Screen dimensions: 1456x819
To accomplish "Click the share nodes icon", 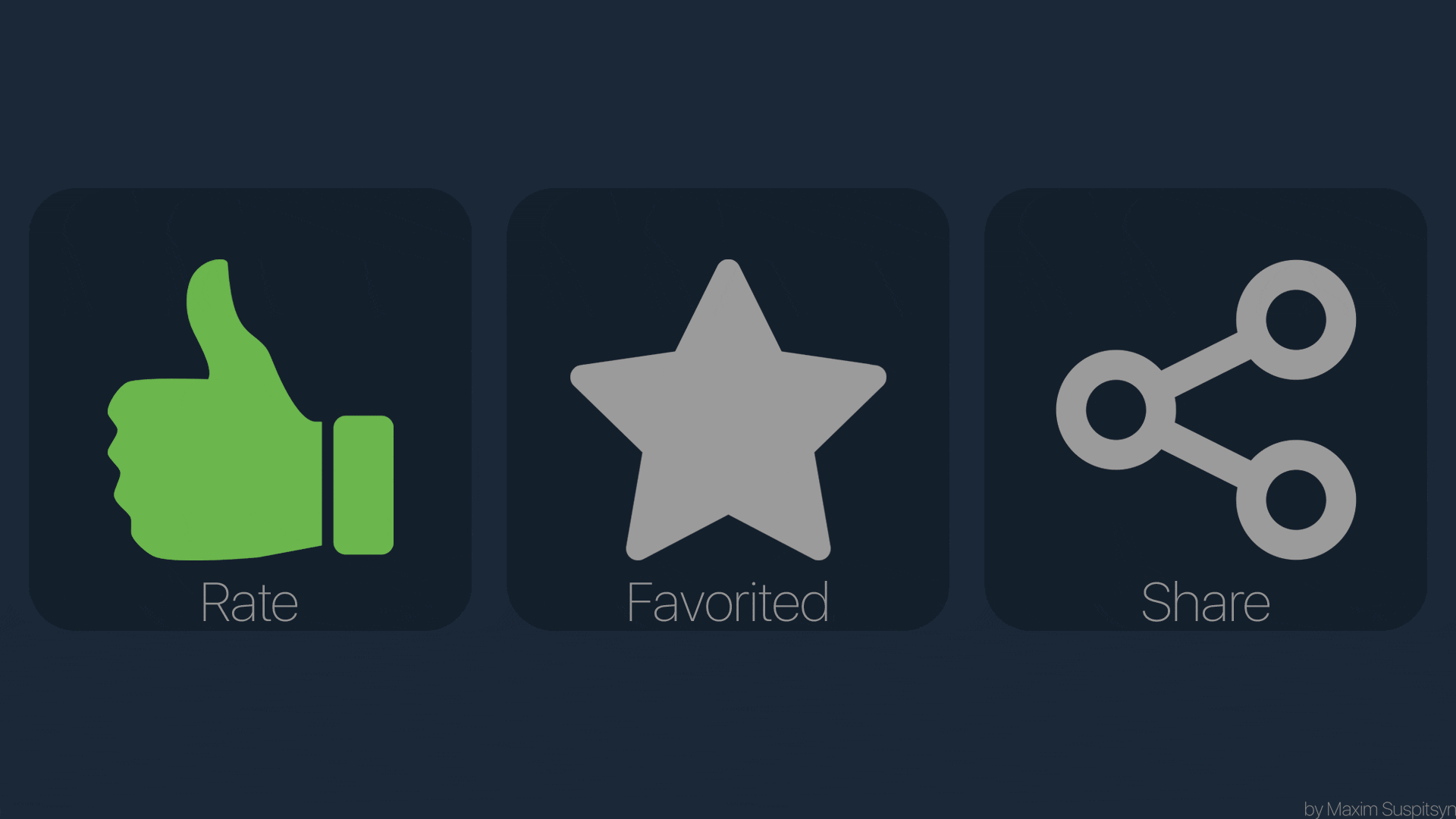I will (1206, 409).
